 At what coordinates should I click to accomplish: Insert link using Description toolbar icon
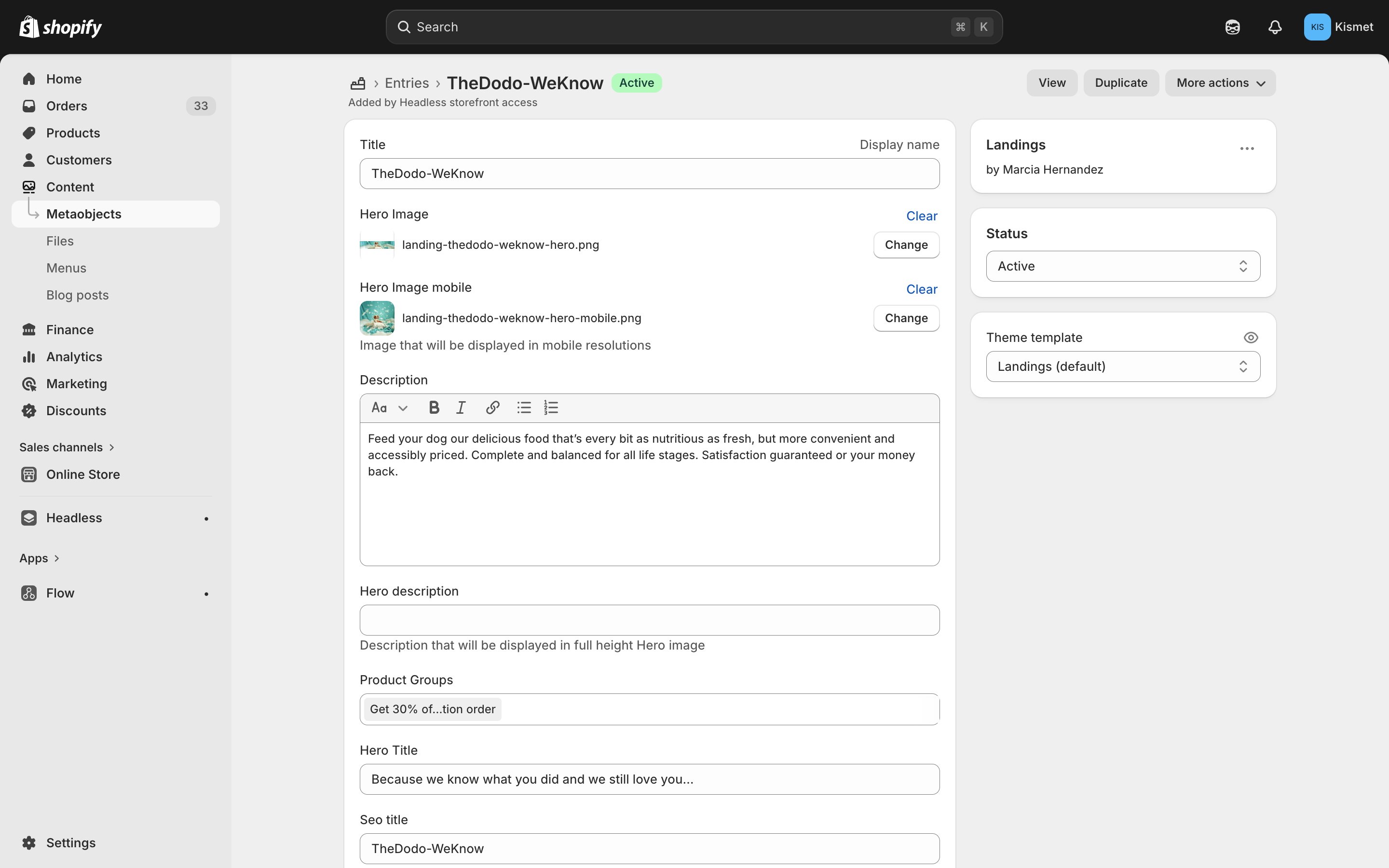pos(492,407)
